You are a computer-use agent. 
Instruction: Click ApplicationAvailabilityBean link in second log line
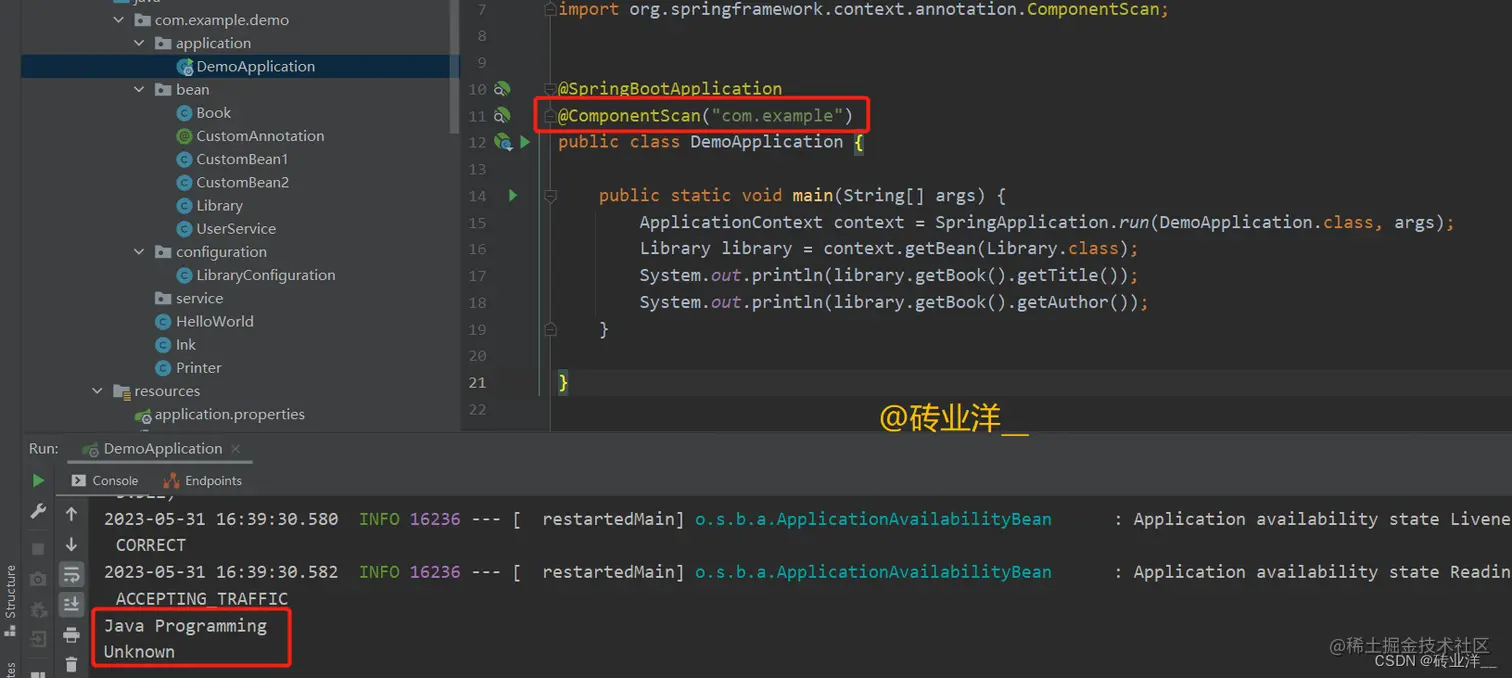tap(873, 572)
